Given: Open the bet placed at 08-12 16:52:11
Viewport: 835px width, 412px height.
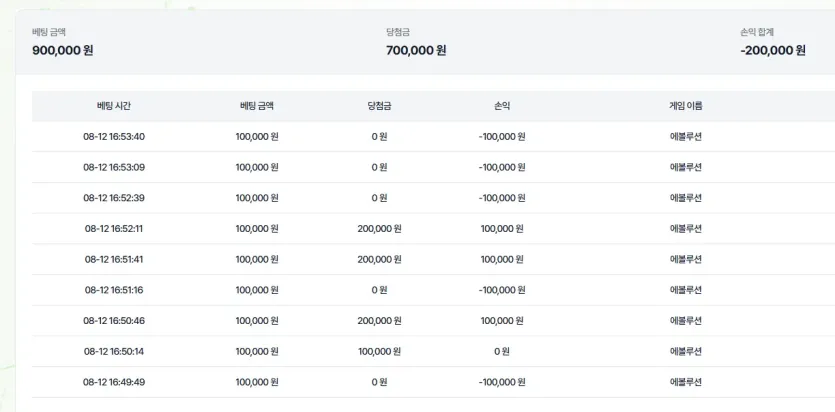Looking at the screenshot, I should click(x=114, y=228).
